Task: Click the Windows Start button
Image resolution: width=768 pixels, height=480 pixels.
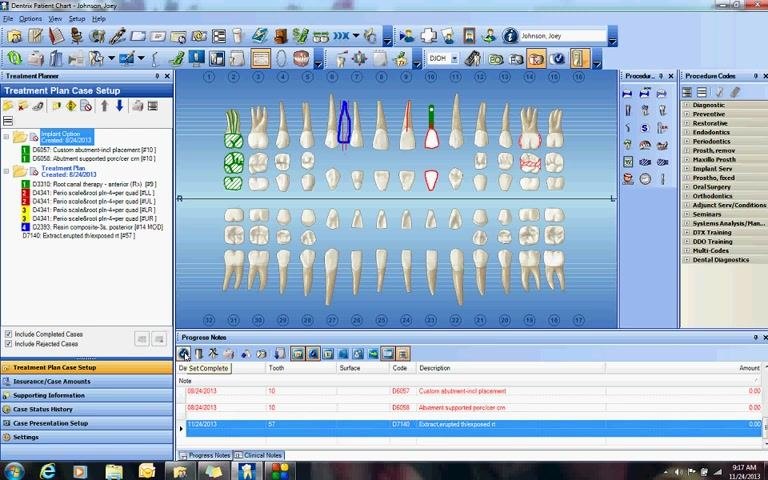Action: click(x=13, y=471)
